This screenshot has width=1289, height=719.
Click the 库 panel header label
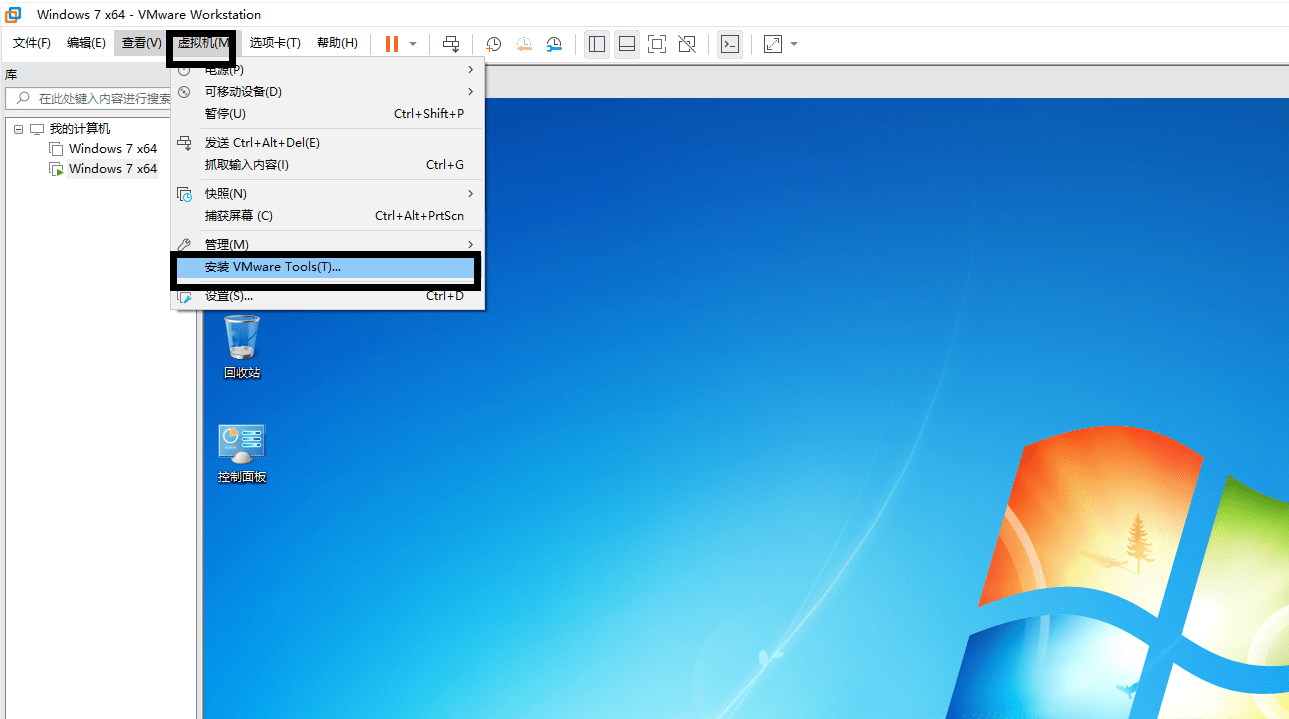click(x=11, y=75)
